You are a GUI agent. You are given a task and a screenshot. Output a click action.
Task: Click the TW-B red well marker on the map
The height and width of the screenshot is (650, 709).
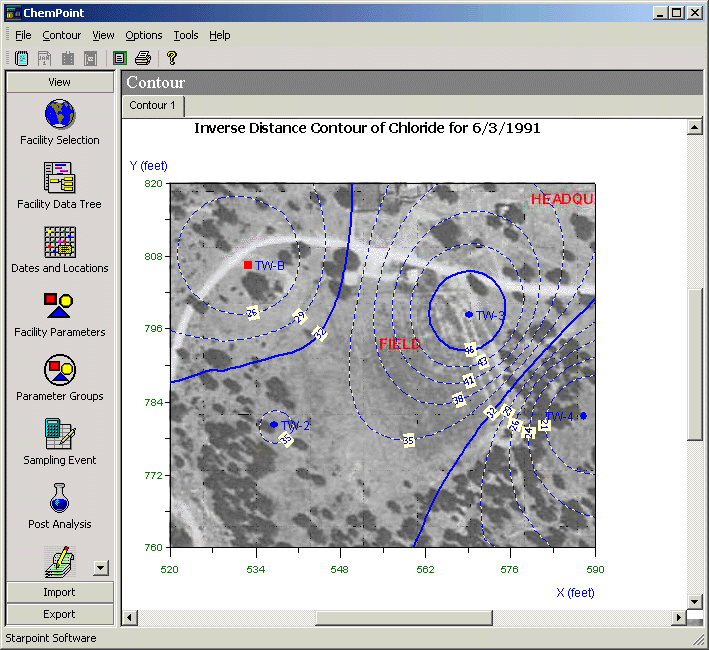click(x=248, y=265)
